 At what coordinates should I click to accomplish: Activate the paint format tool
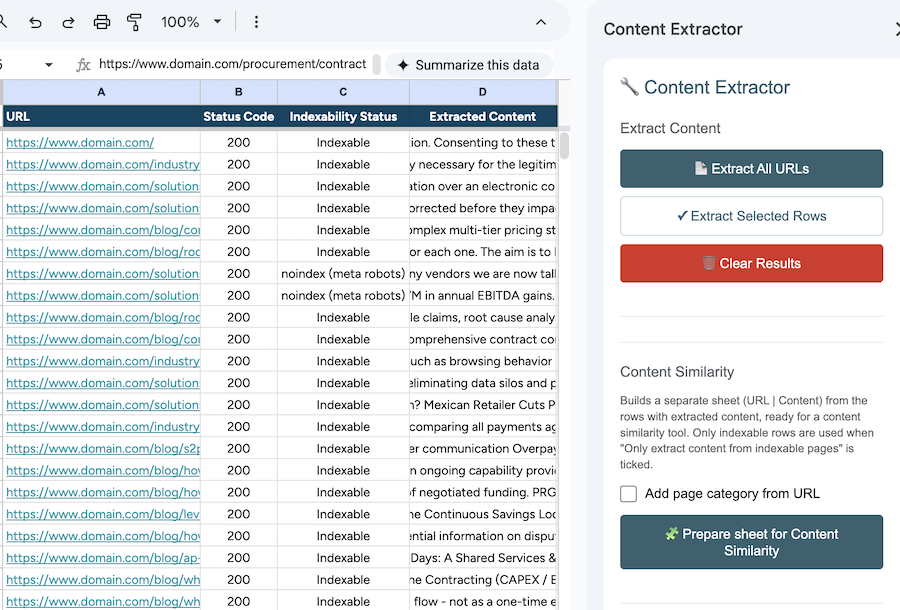[x=134, y=22]
